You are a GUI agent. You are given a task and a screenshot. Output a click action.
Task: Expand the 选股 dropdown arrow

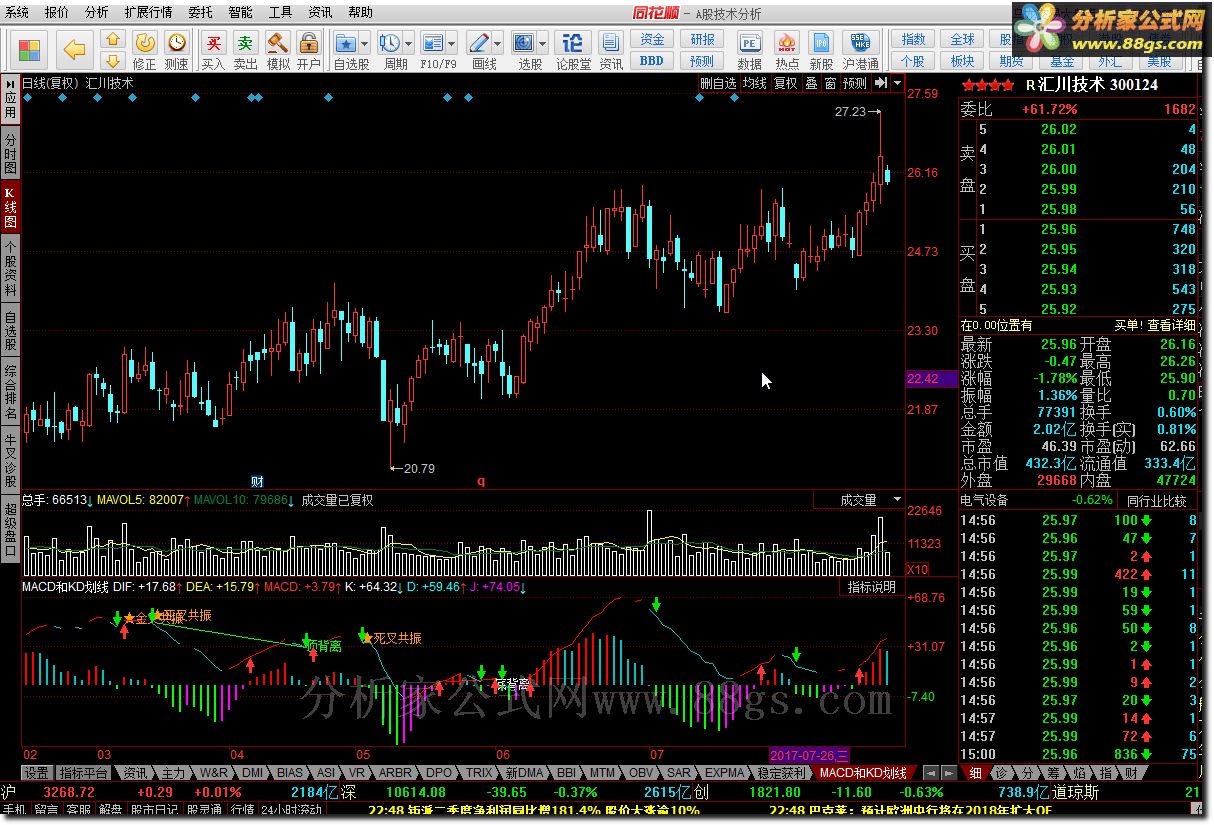click(x=542, y=43)
